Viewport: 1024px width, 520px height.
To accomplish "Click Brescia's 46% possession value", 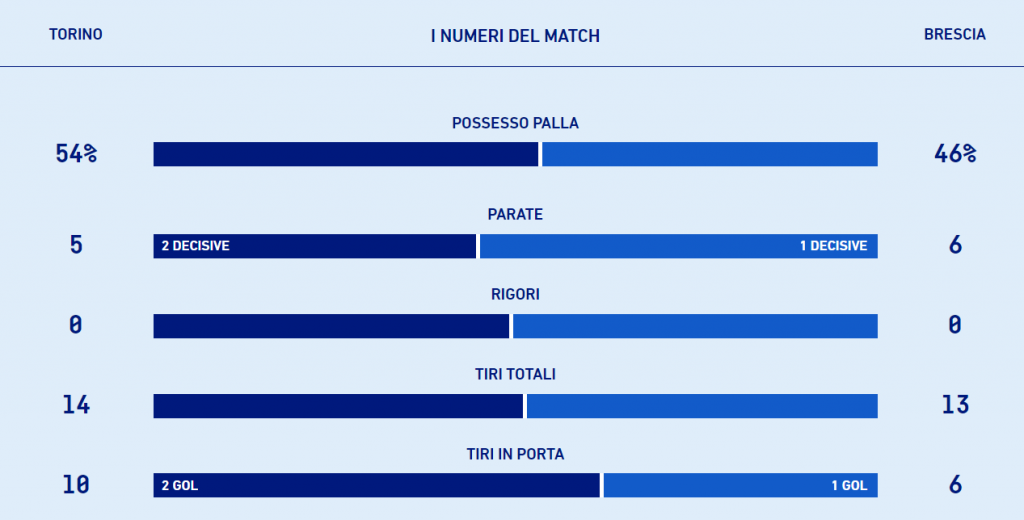I will coord(954,154).
